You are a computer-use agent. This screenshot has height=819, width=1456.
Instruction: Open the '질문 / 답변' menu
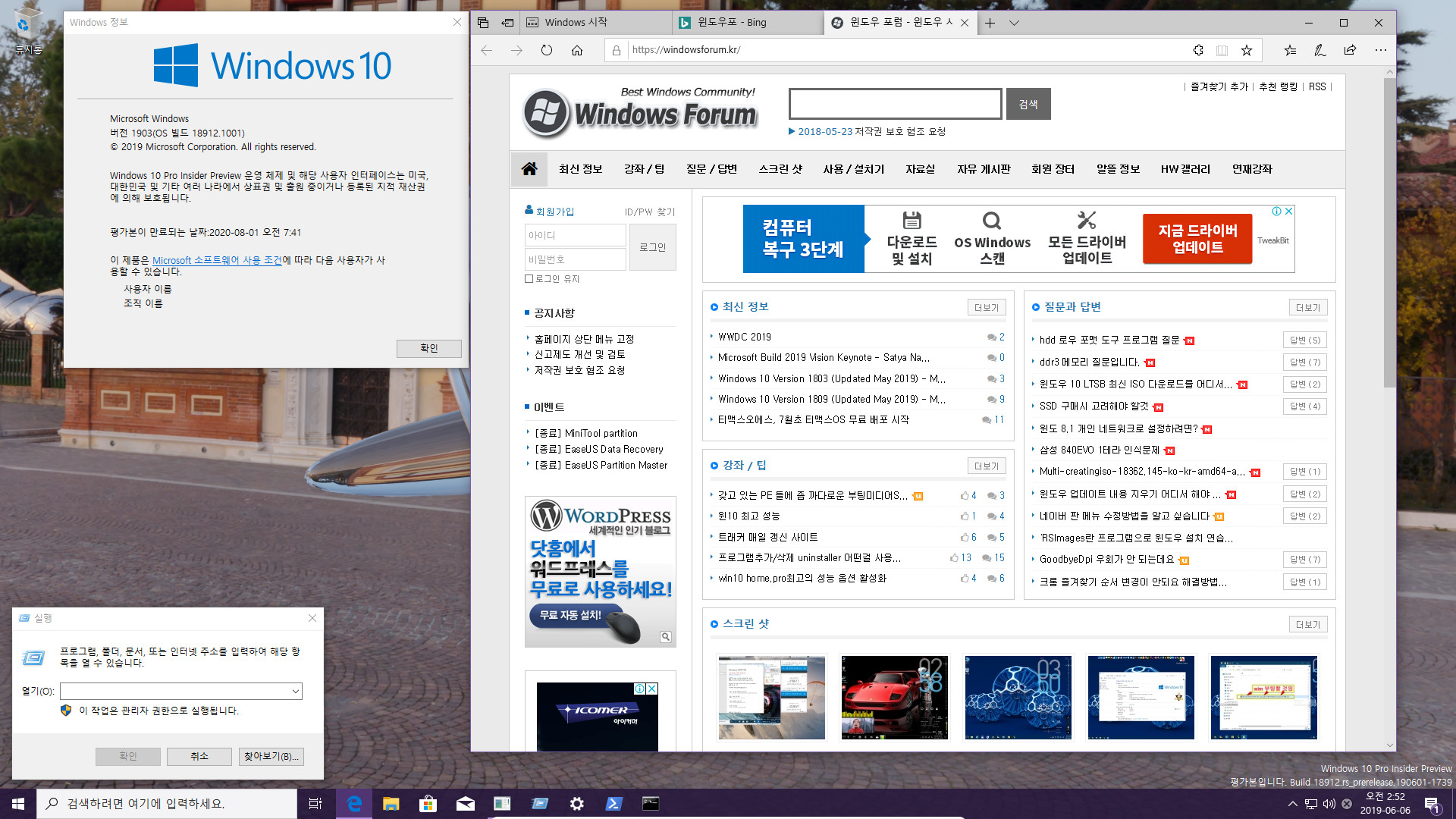click(x=711, y=169)
